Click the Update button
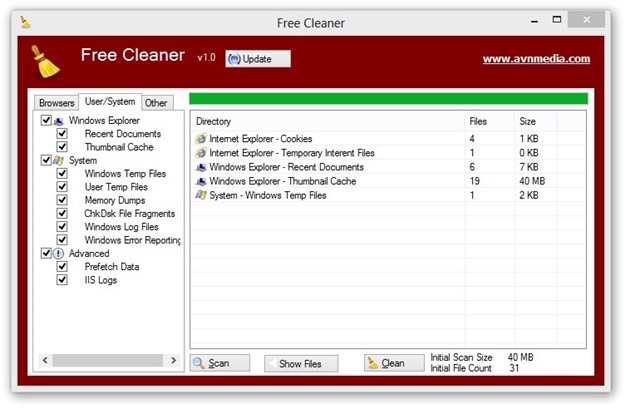 [x=258, y=59]
